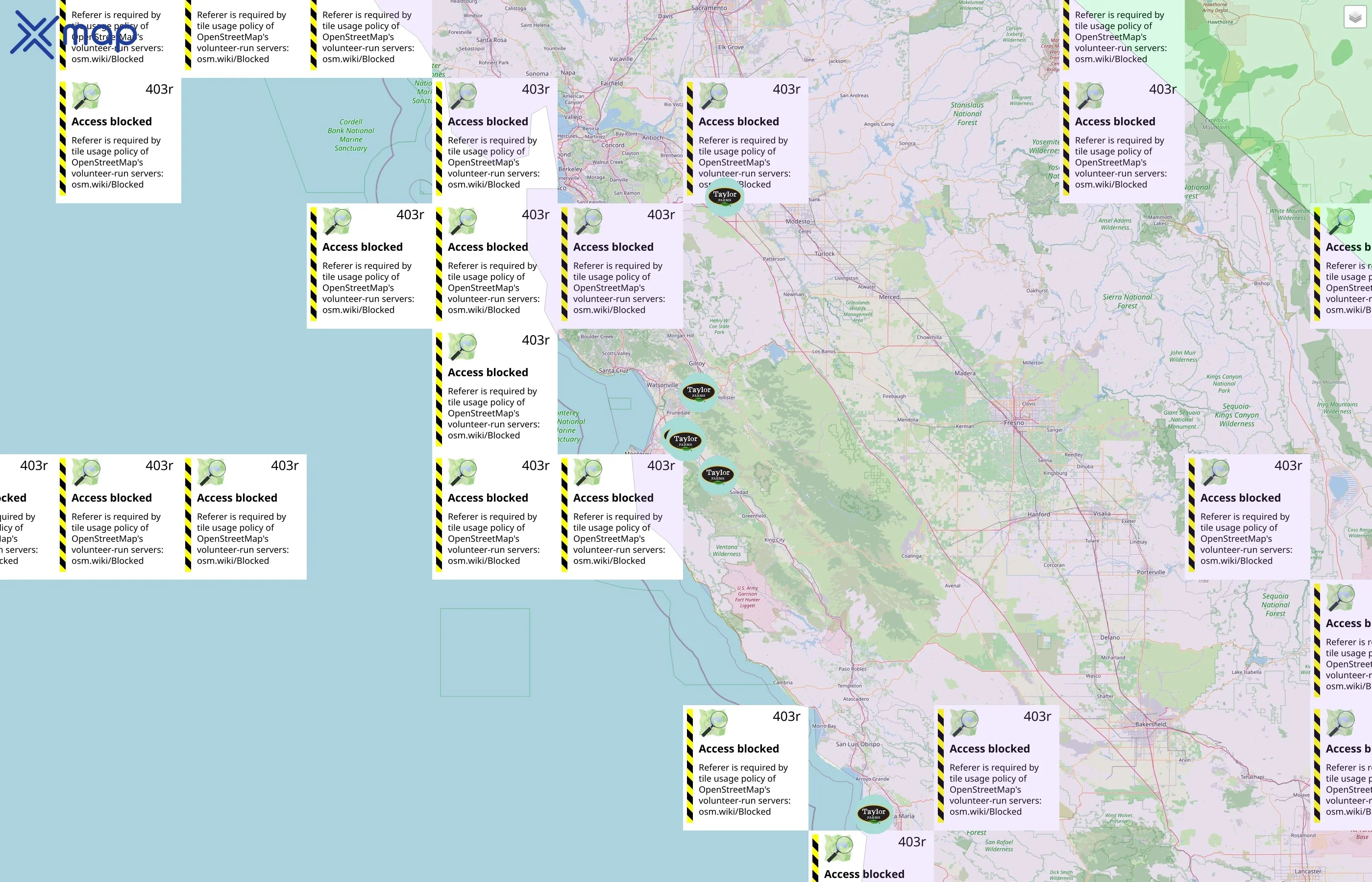Click the Fresno city label

point(1013,423)
